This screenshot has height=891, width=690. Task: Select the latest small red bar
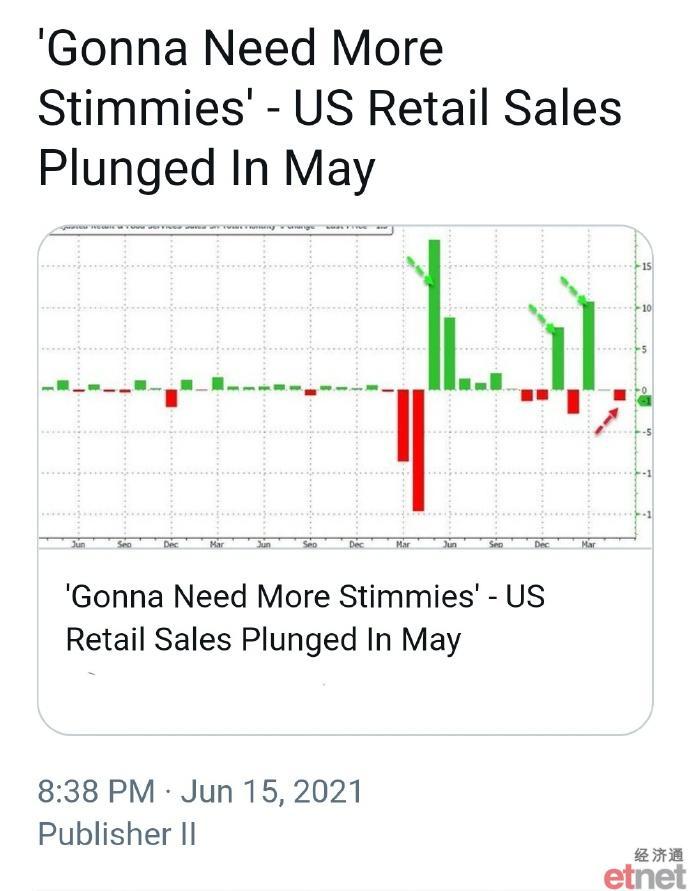coord(620,395)
